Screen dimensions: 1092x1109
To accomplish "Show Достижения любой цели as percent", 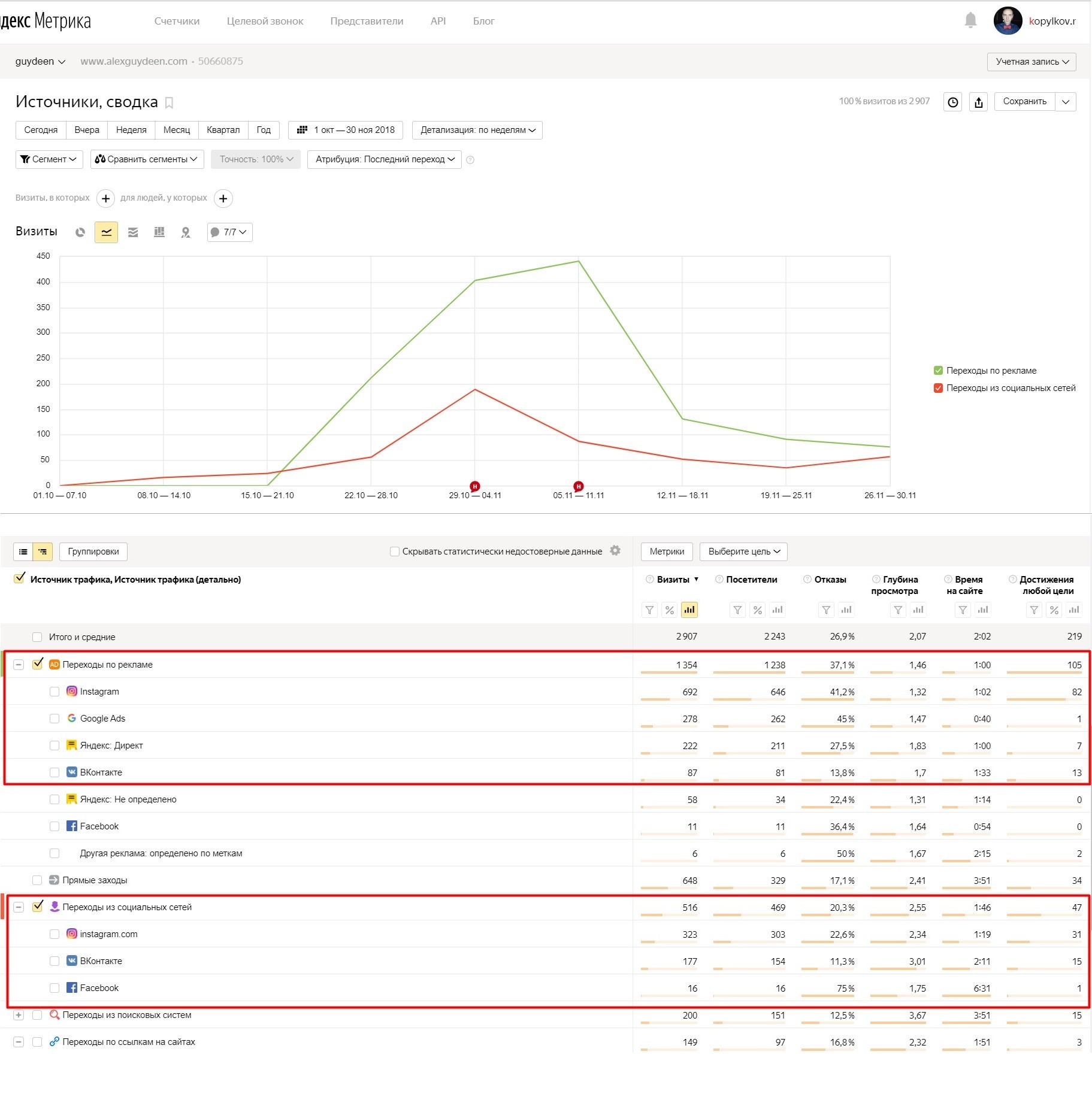I will (1054, 610).
